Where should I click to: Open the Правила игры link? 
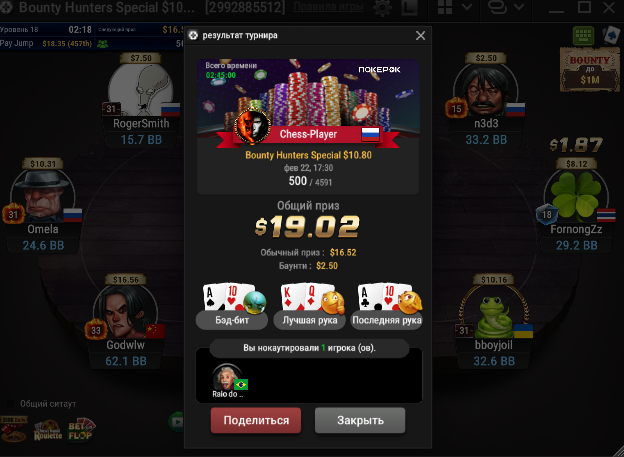(x=328, y=7)
